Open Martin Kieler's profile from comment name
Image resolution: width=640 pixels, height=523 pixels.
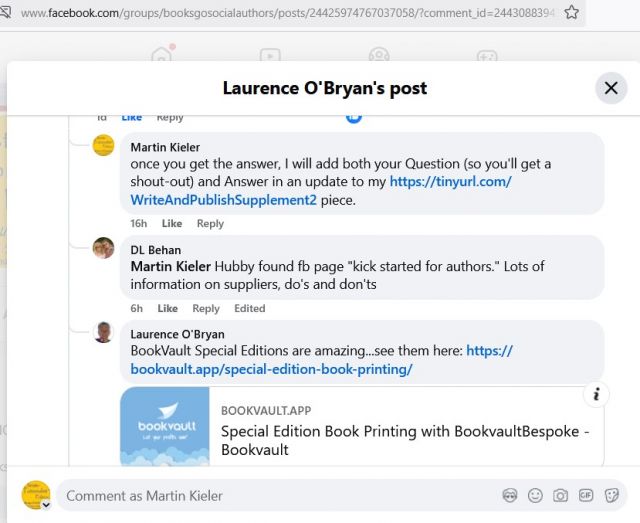pos(165,147)
